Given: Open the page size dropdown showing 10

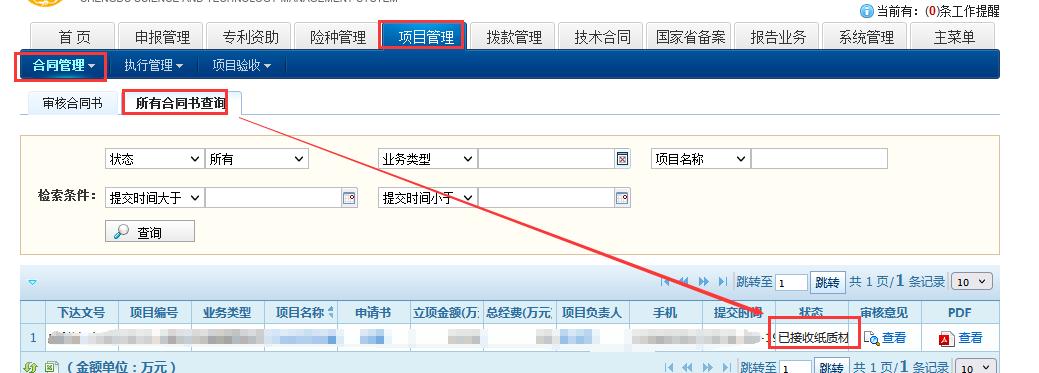Looking at the screenshot, I should [972, 282].
